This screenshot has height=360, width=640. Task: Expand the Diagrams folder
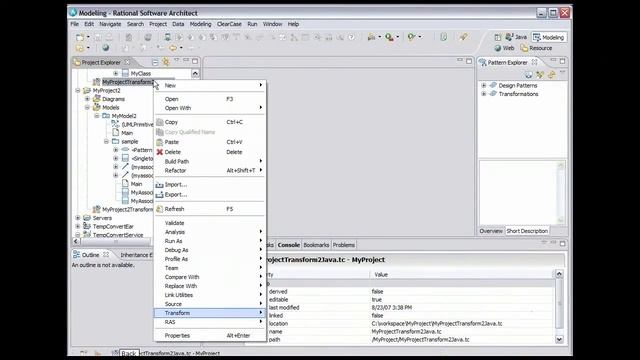87,99
